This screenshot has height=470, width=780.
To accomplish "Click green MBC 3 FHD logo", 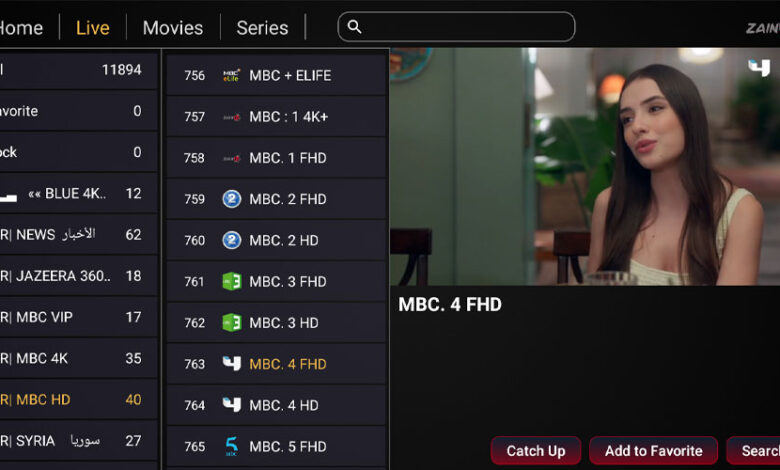I will tap(231, 282).
